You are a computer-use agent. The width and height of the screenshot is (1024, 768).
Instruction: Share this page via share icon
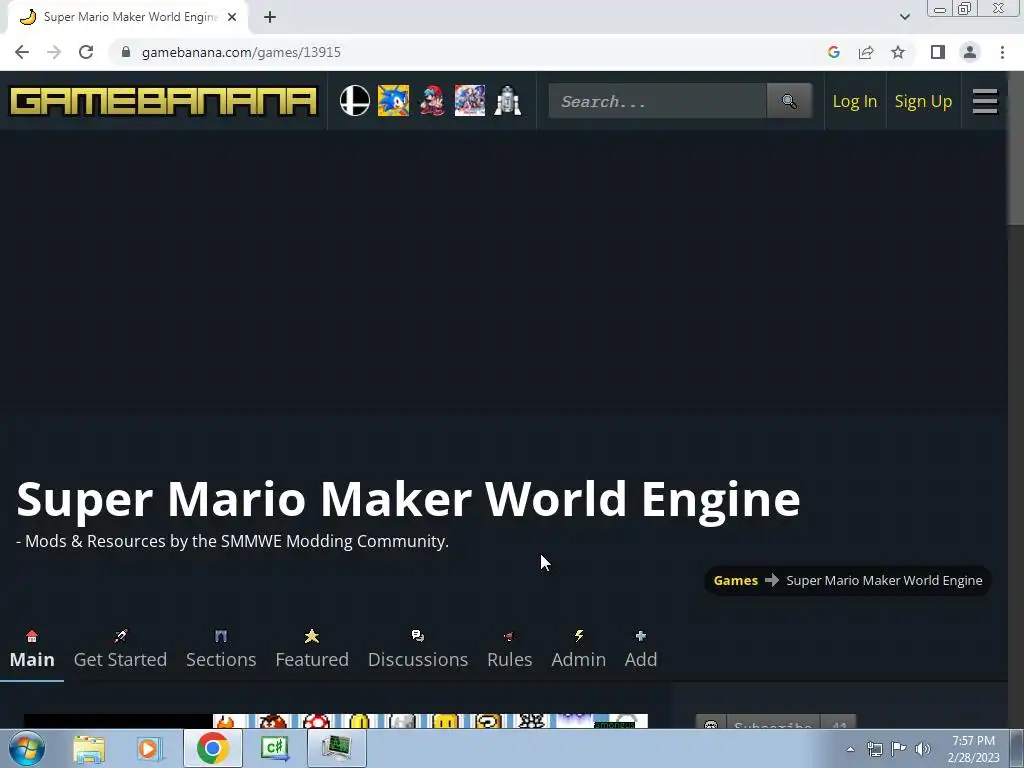(866, 52)
